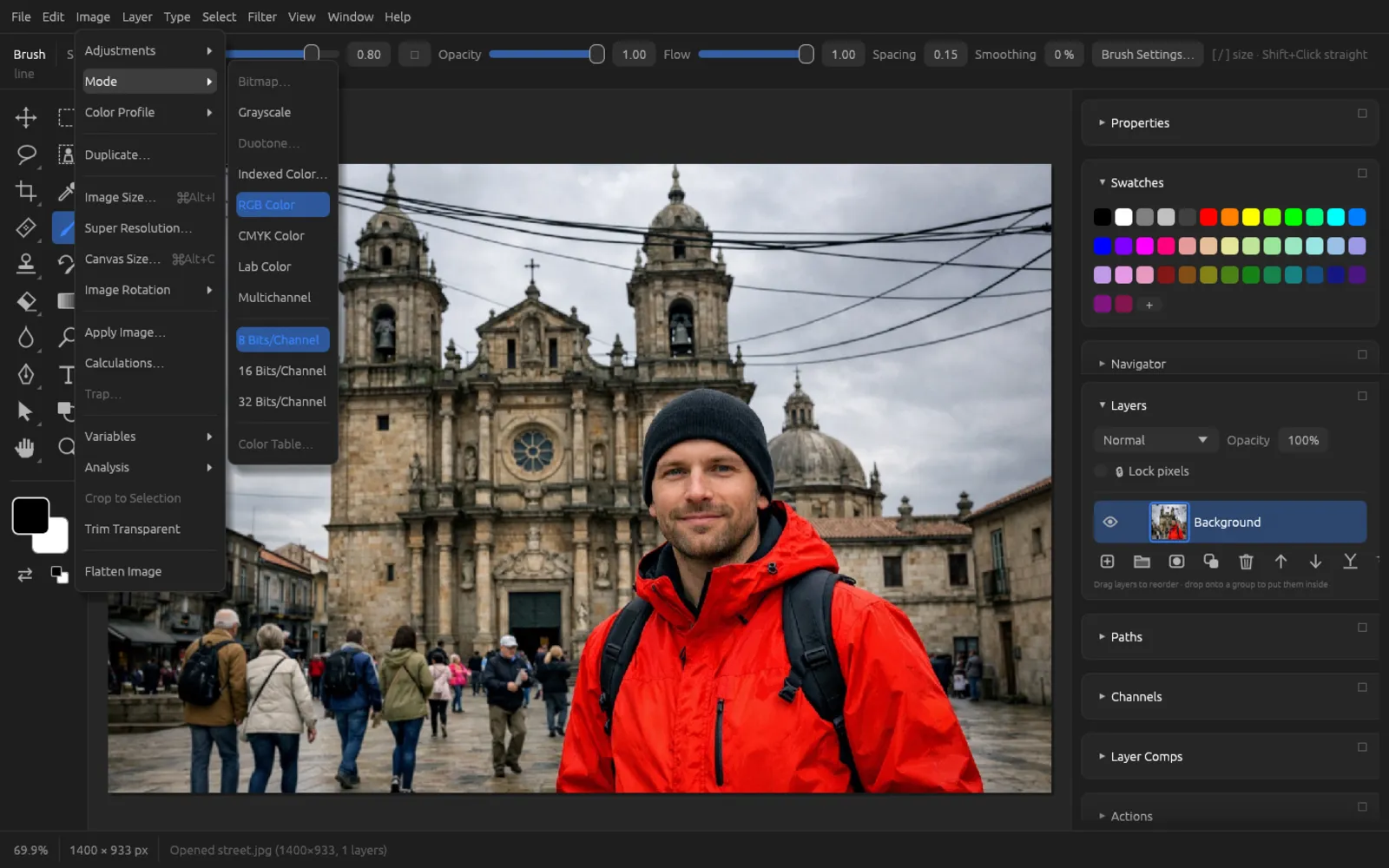This screenshot has width=1389, height=868.
Task: Toggle the Channels panel square button
Action: coord(1362,687)
